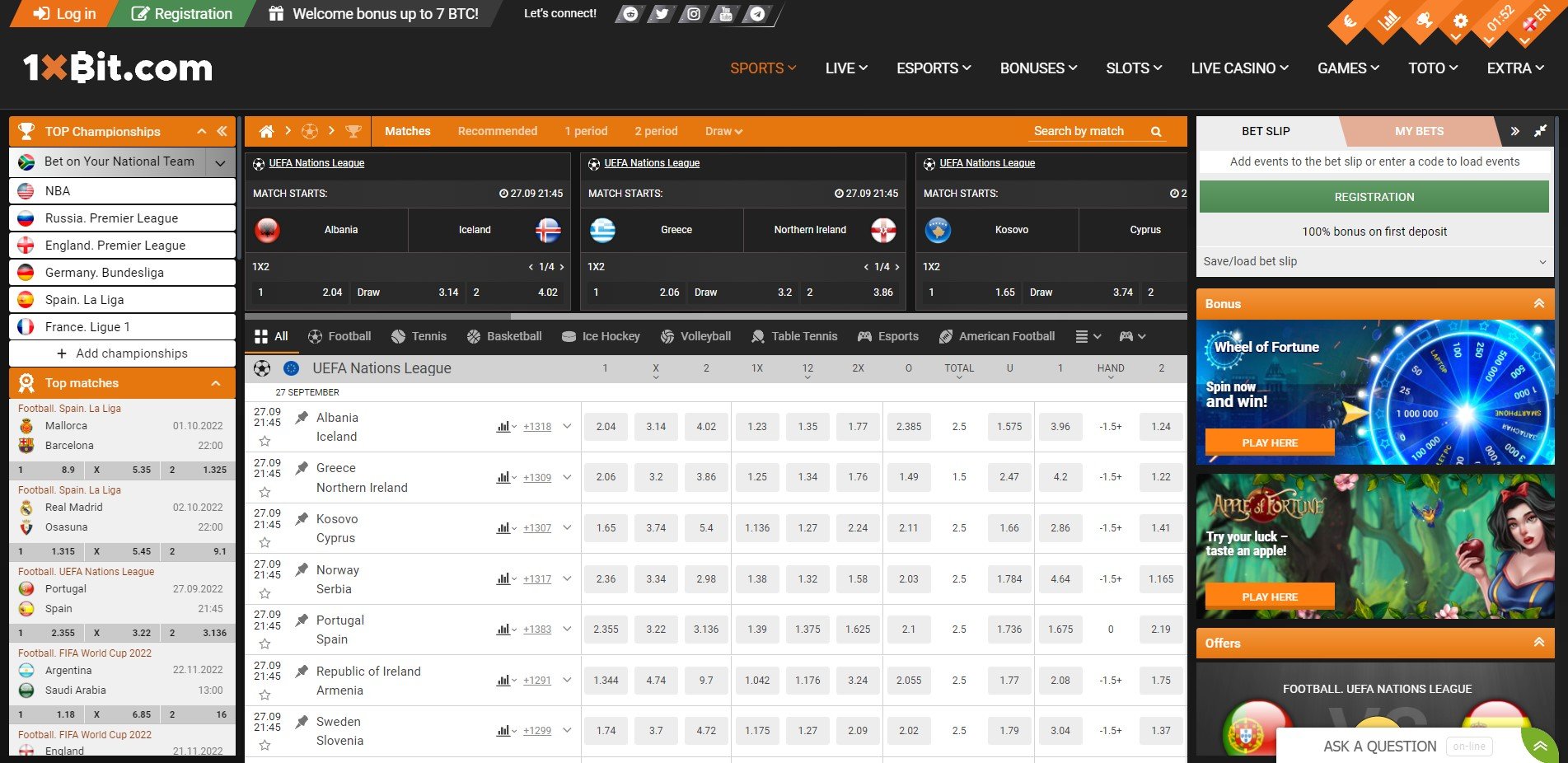Open the trophy results icon in top ribbon
The height and width of the screenshot is (763, 1568).
point(1424,21)
